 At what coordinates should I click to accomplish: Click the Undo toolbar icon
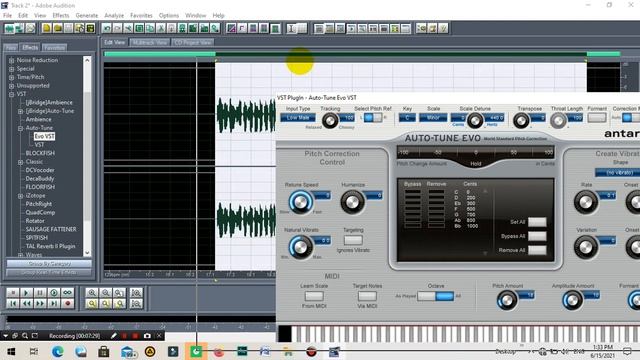(107, 28)
